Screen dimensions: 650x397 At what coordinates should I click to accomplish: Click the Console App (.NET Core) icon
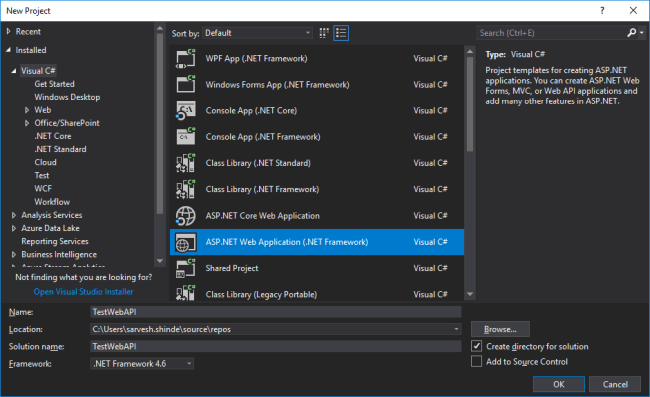click(185, 111)
